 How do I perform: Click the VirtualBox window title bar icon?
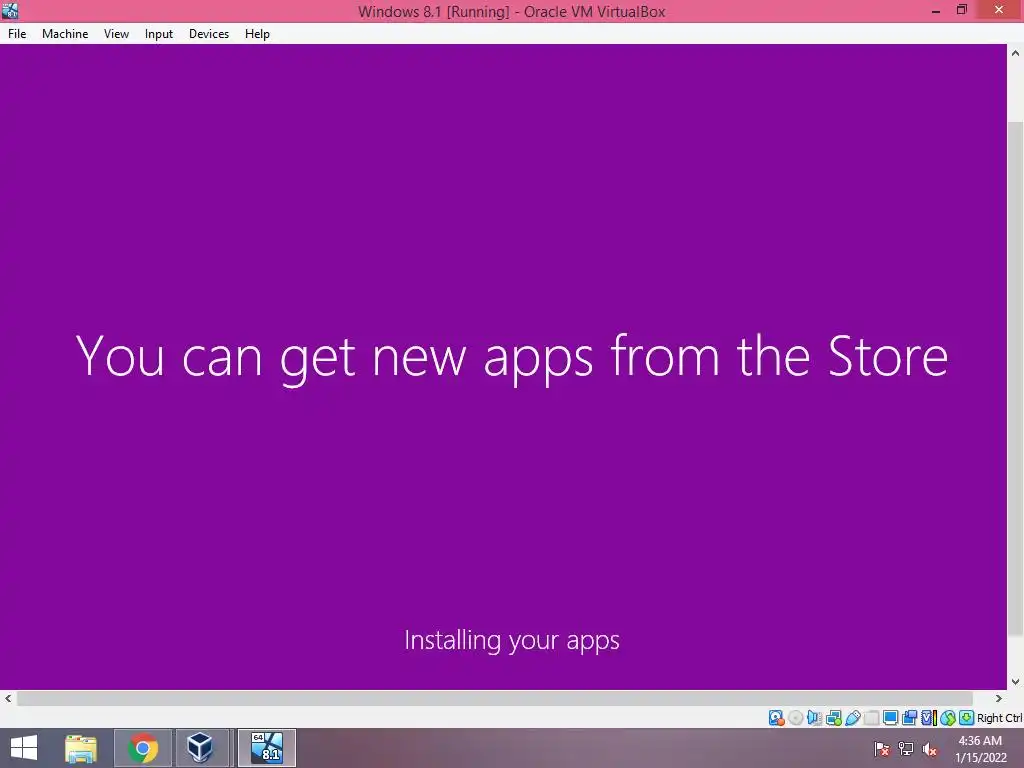coord(10,11)
